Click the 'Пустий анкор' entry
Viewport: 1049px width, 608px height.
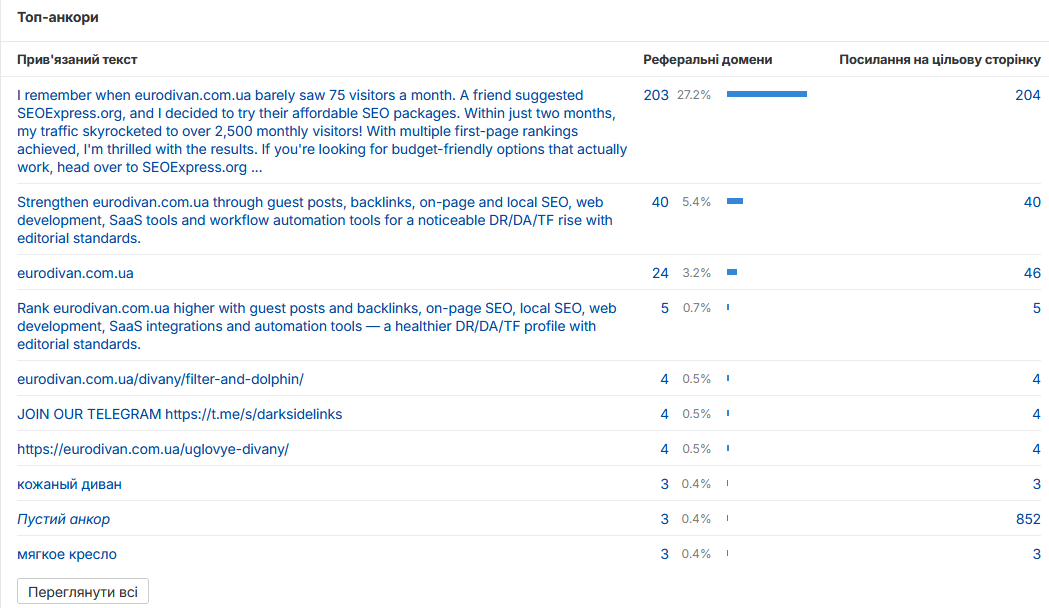[63, 519]
